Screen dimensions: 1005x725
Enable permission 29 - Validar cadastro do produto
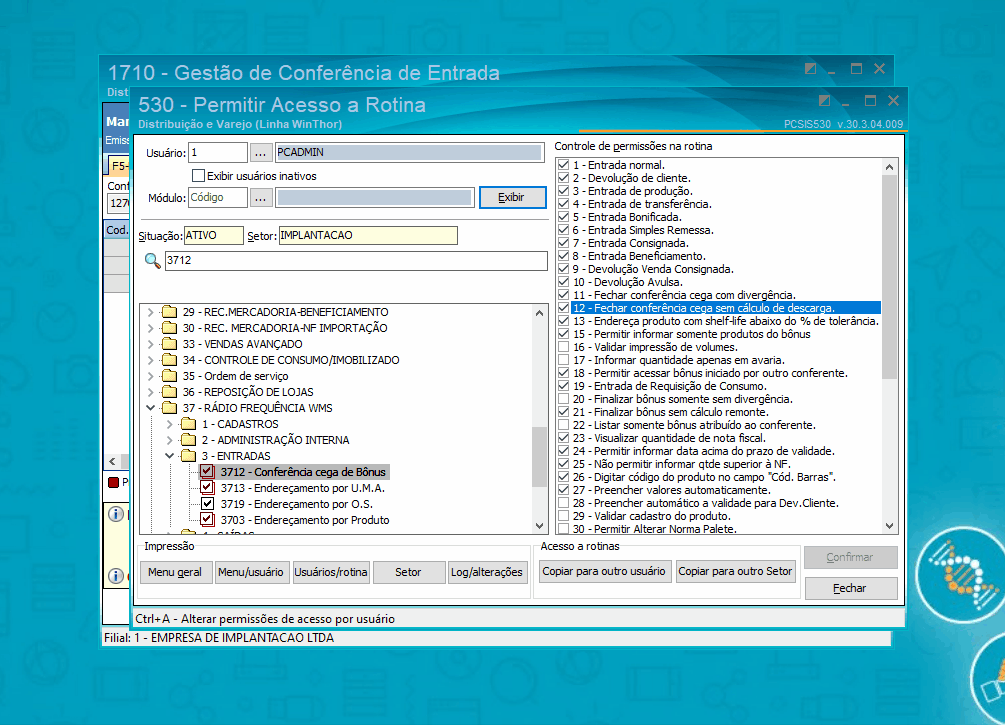click(563, 516)
